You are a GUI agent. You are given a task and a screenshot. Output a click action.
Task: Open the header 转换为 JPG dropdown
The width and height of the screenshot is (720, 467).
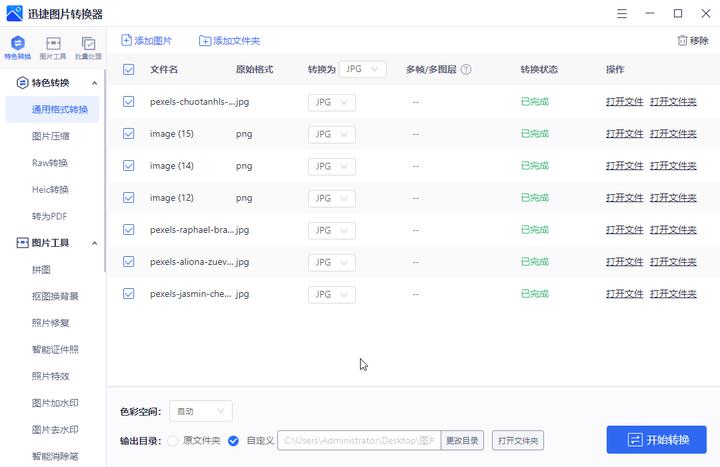pos(362,69)
